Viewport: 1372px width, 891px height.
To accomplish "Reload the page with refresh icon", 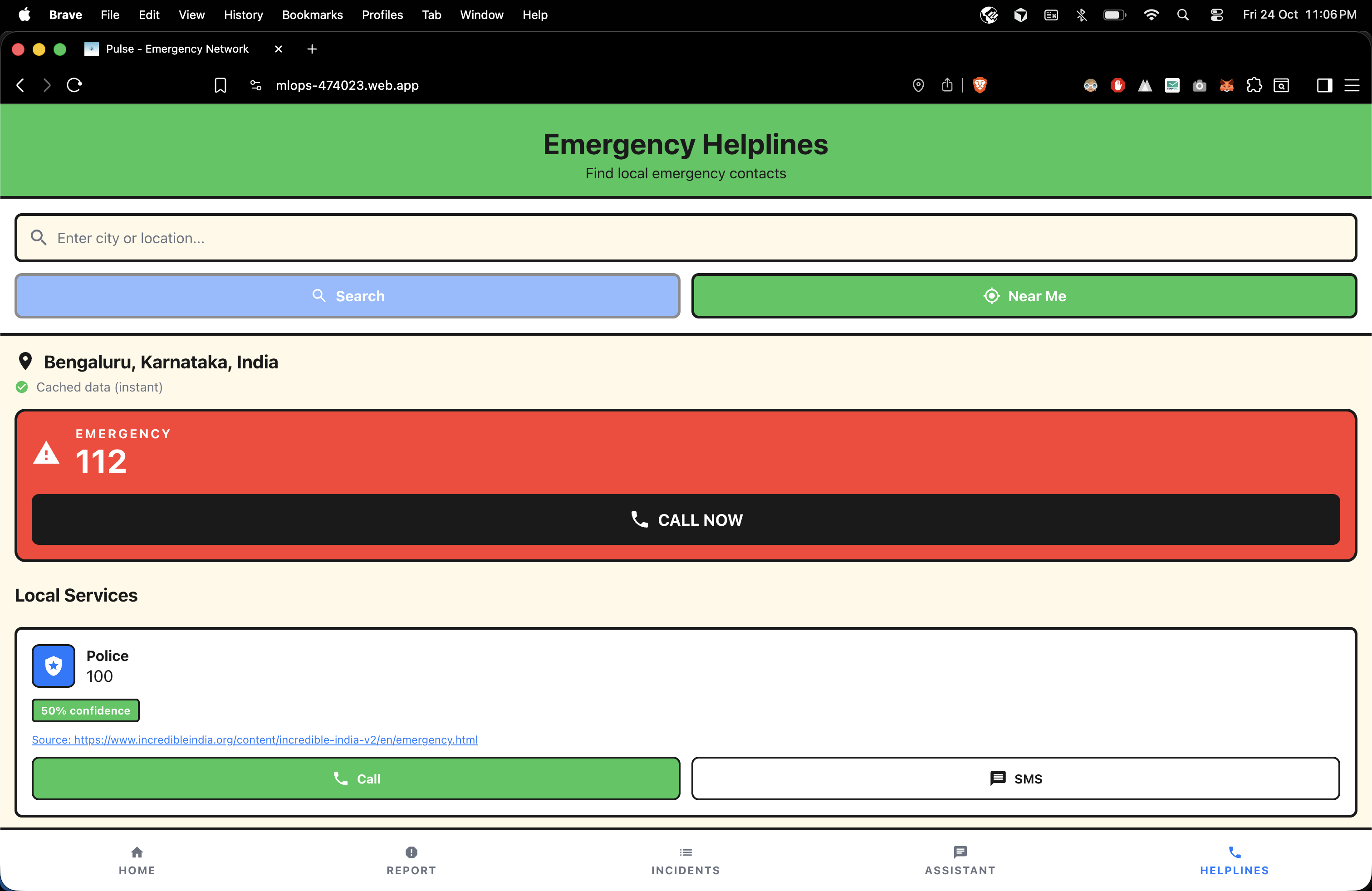I will (74, 85).
